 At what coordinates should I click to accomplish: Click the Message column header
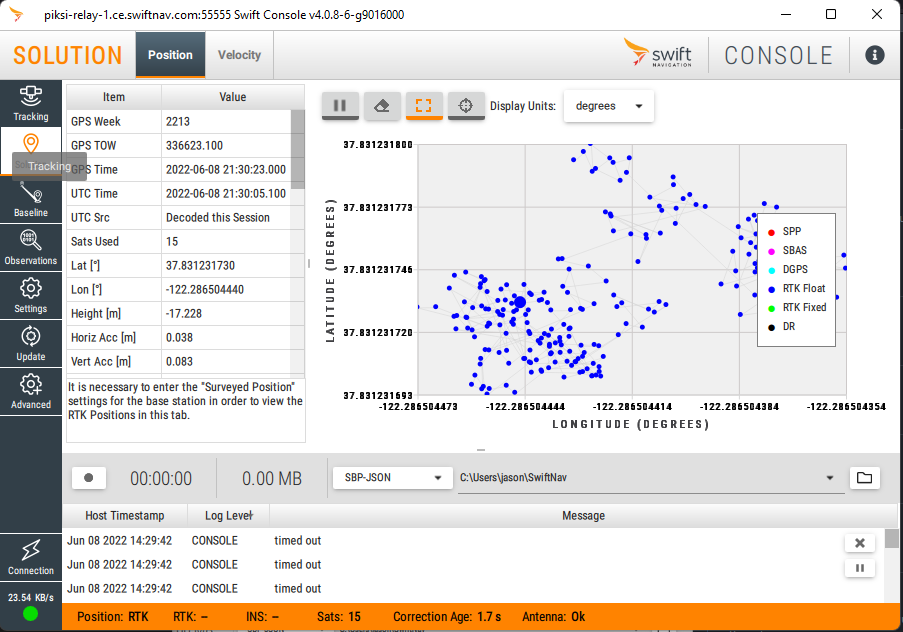583,516
